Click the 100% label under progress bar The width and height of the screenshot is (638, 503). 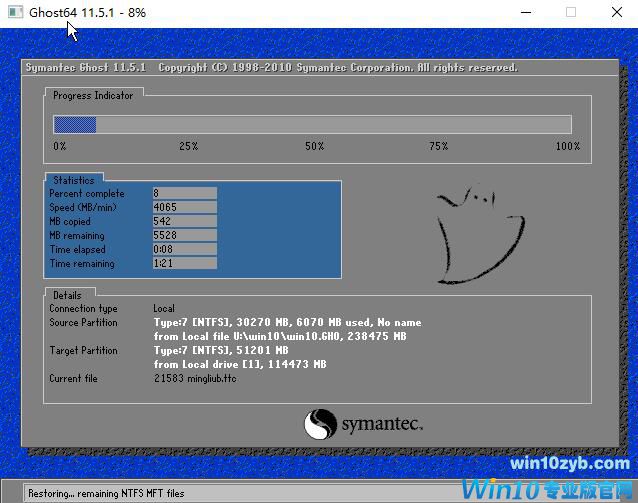coord(567,146)
